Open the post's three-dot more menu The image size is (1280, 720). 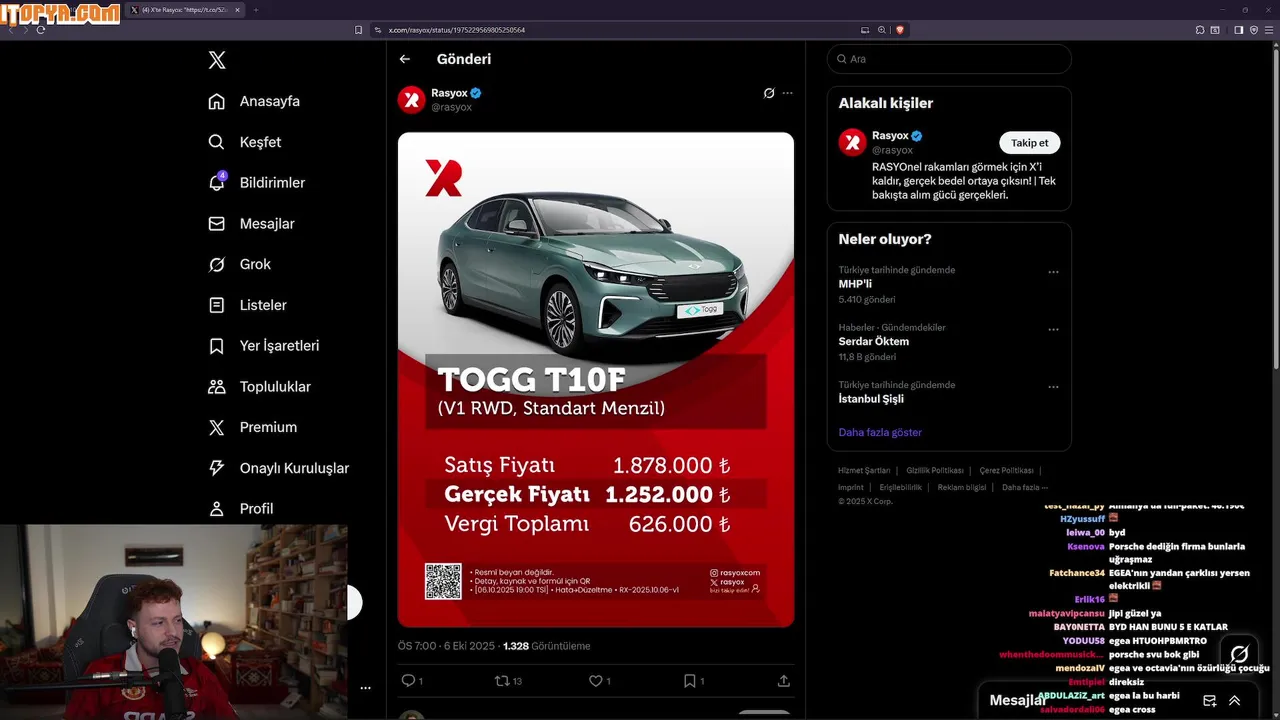(x=787, y=93)
